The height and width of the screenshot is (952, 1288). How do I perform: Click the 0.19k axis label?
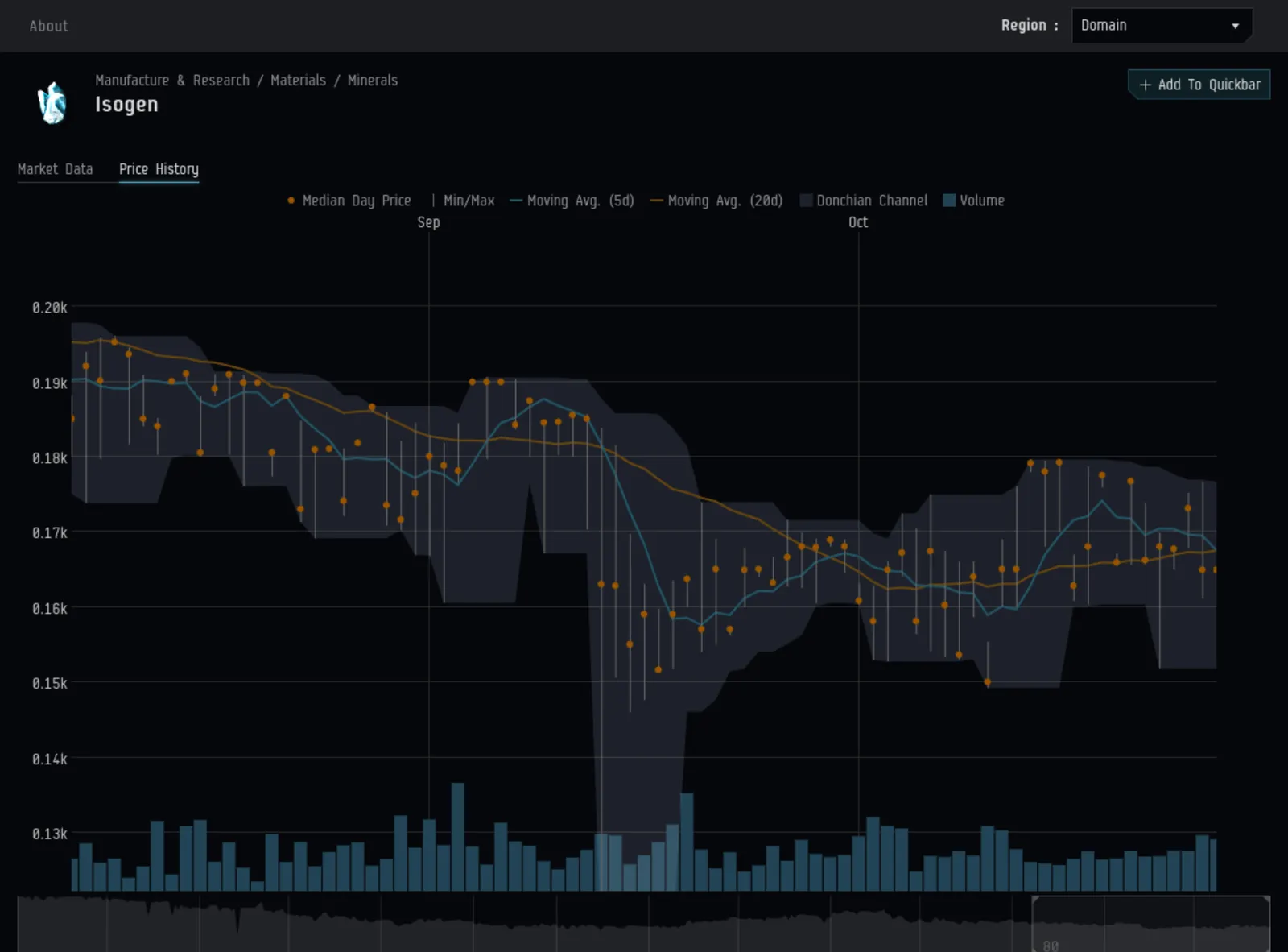(x=50, y=383)
